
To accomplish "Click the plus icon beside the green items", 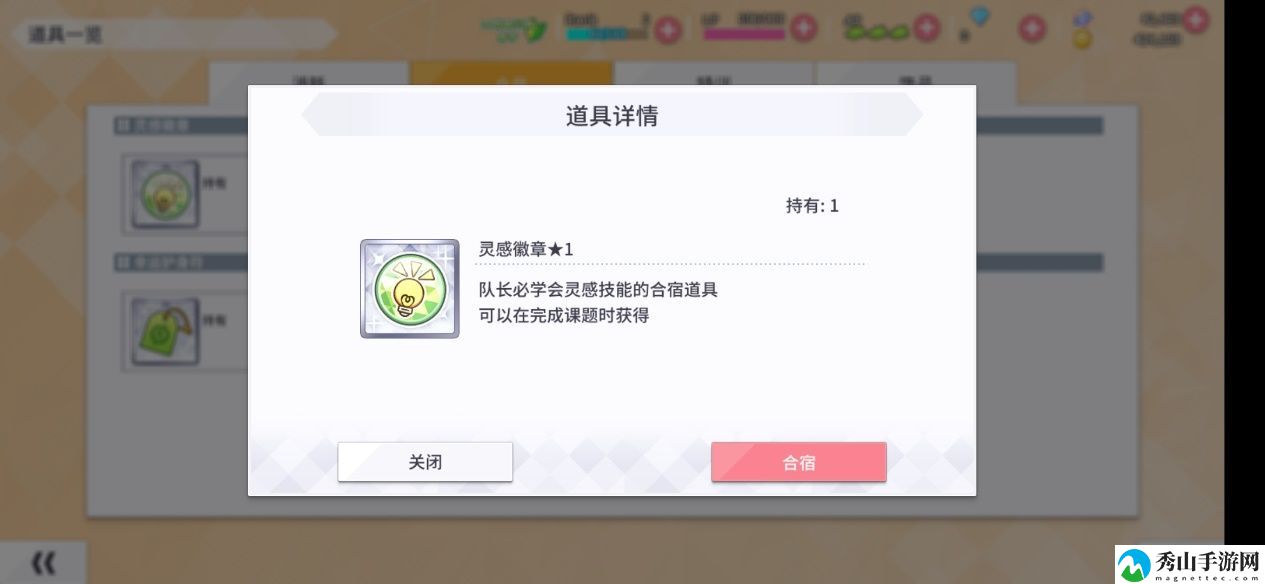I will [x=927, y=28].
